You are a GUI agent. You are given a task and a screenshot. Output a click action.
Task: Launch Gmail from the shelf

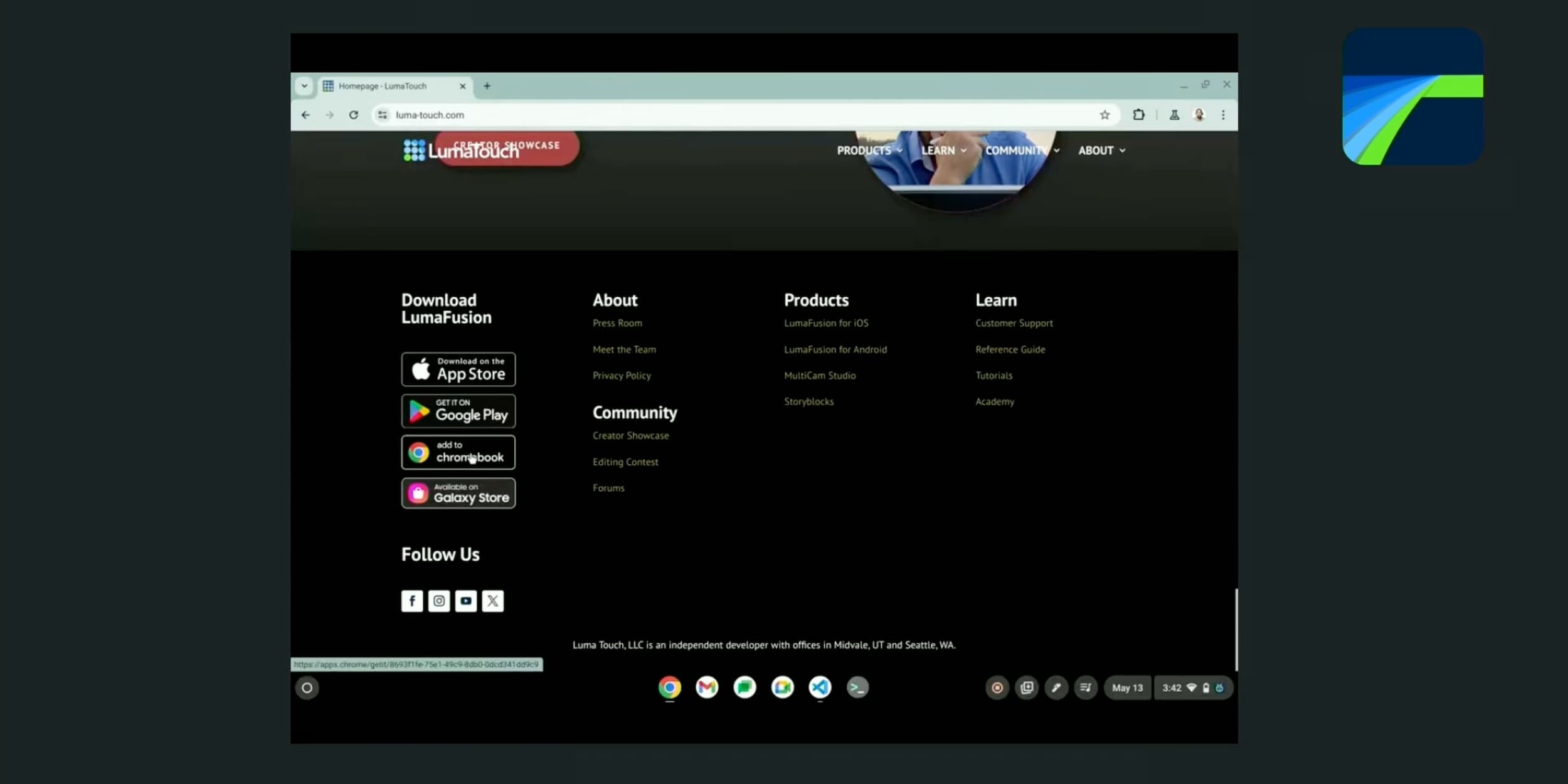click(707, 687)
